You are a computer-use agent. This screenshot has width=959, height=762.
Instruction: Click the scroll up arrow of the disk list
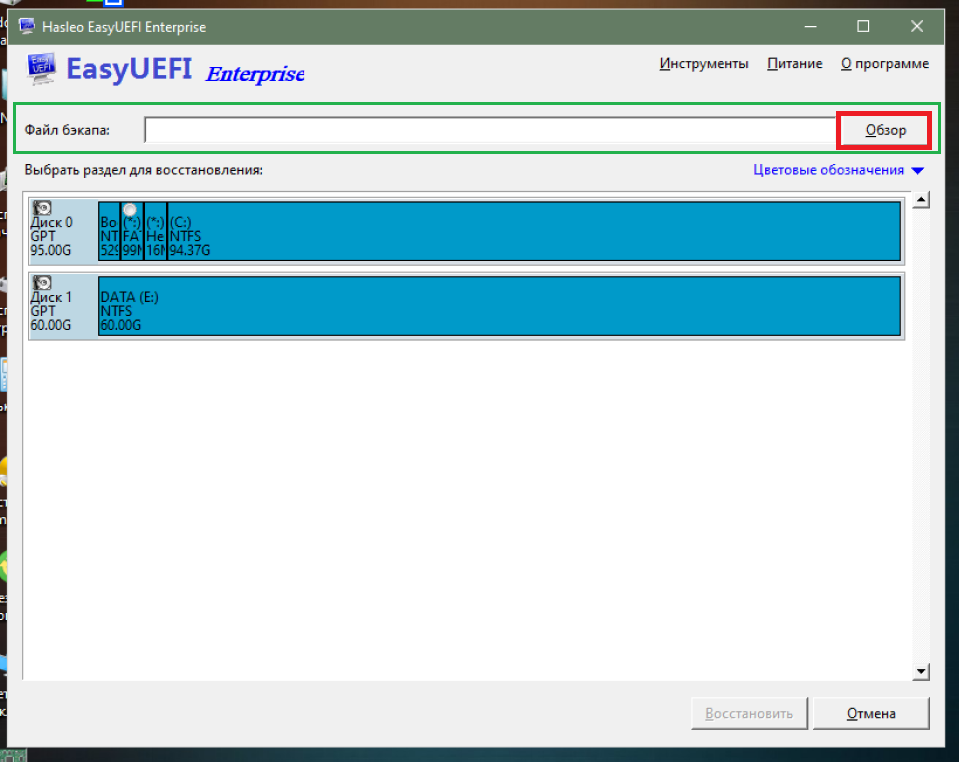tap(920, 200)
